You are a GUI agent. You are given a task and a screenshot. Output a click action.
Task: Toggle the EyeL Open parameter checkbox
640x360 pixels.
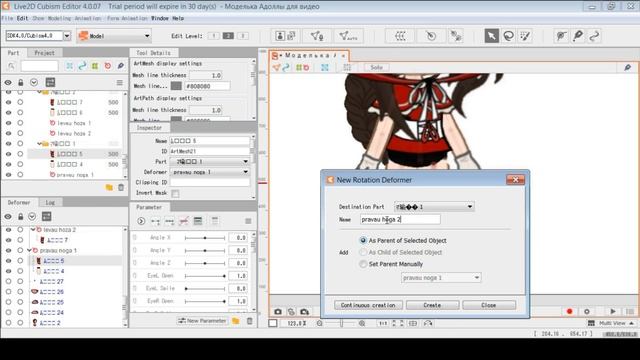[135, 276]
